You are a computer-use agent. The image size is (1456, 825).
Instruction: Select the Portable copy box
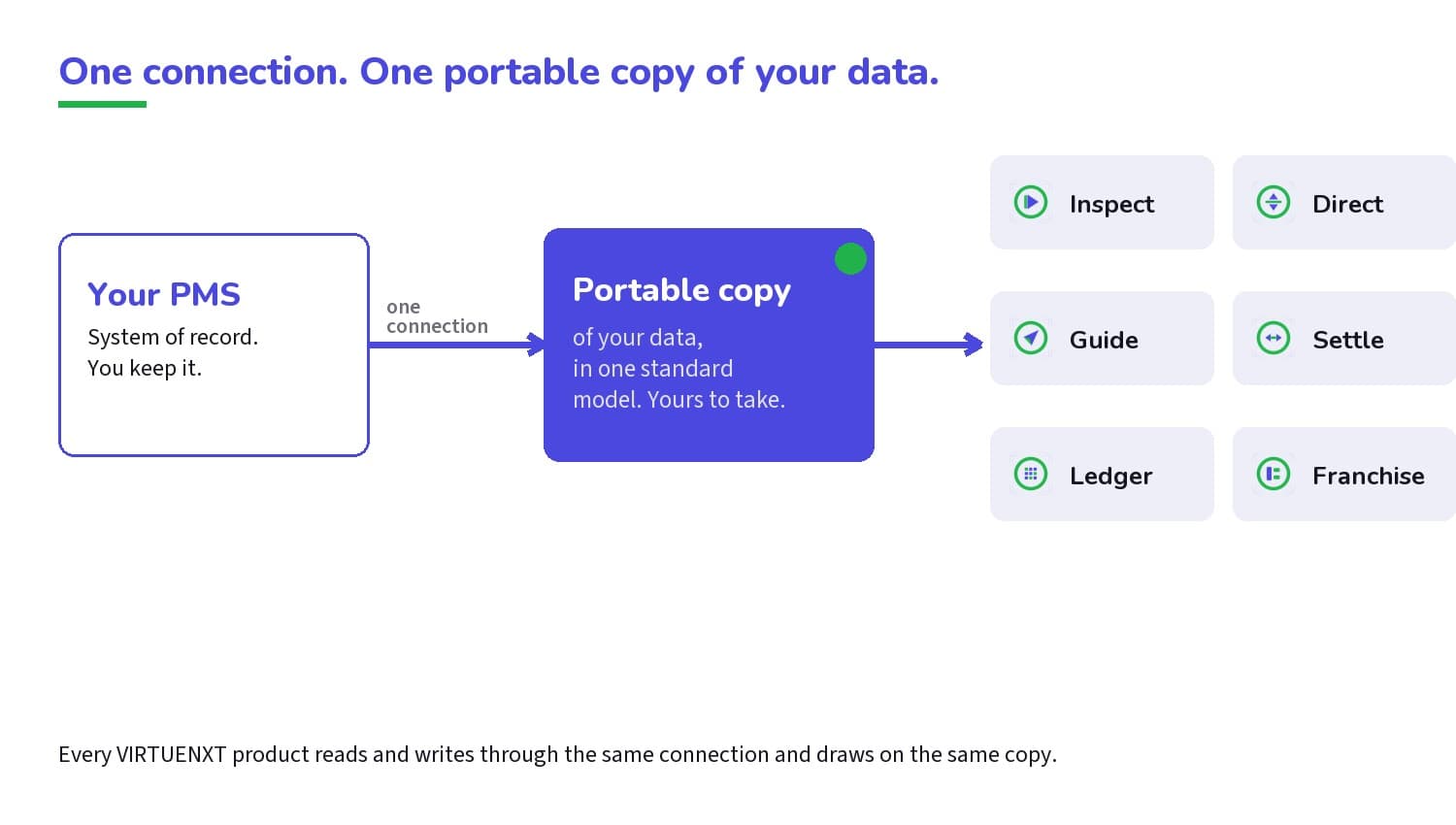click(709, 345)
